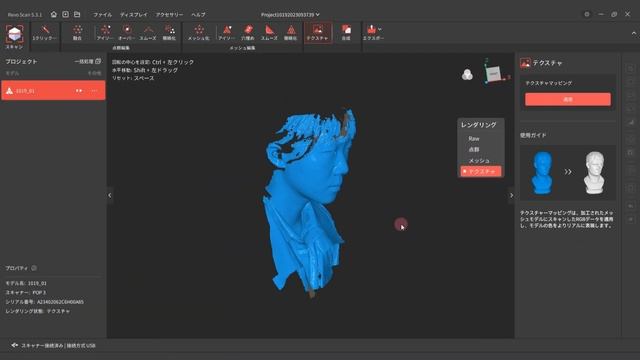Open more options (…) for model 1019_01
Image resolution: width=640 pixels, height=360 pixels.
94,91
